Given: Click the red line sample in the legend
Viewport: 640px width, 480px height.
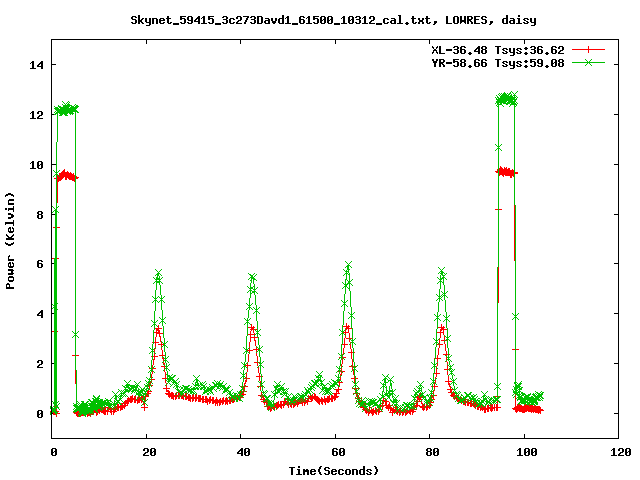Looking at the screenshot, I should tap(588, 50).
